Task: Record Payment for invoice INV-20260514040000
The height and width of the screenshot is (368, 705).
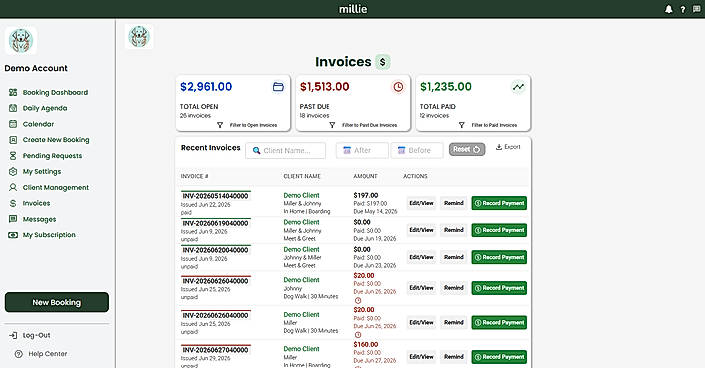Action: coord(499,203)
